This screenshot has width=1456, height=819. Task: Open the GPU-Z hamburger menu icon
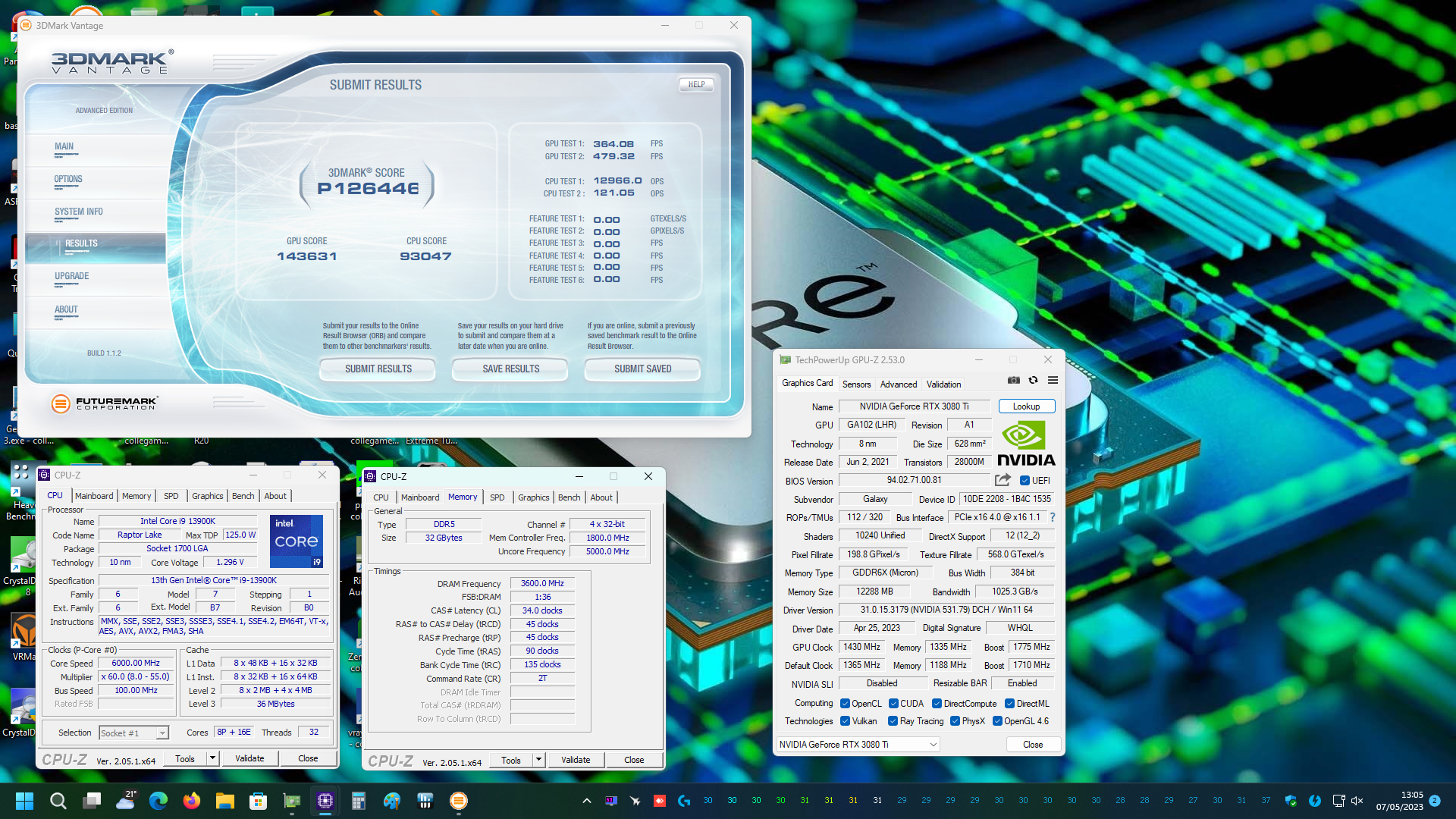pos(1053,380)
